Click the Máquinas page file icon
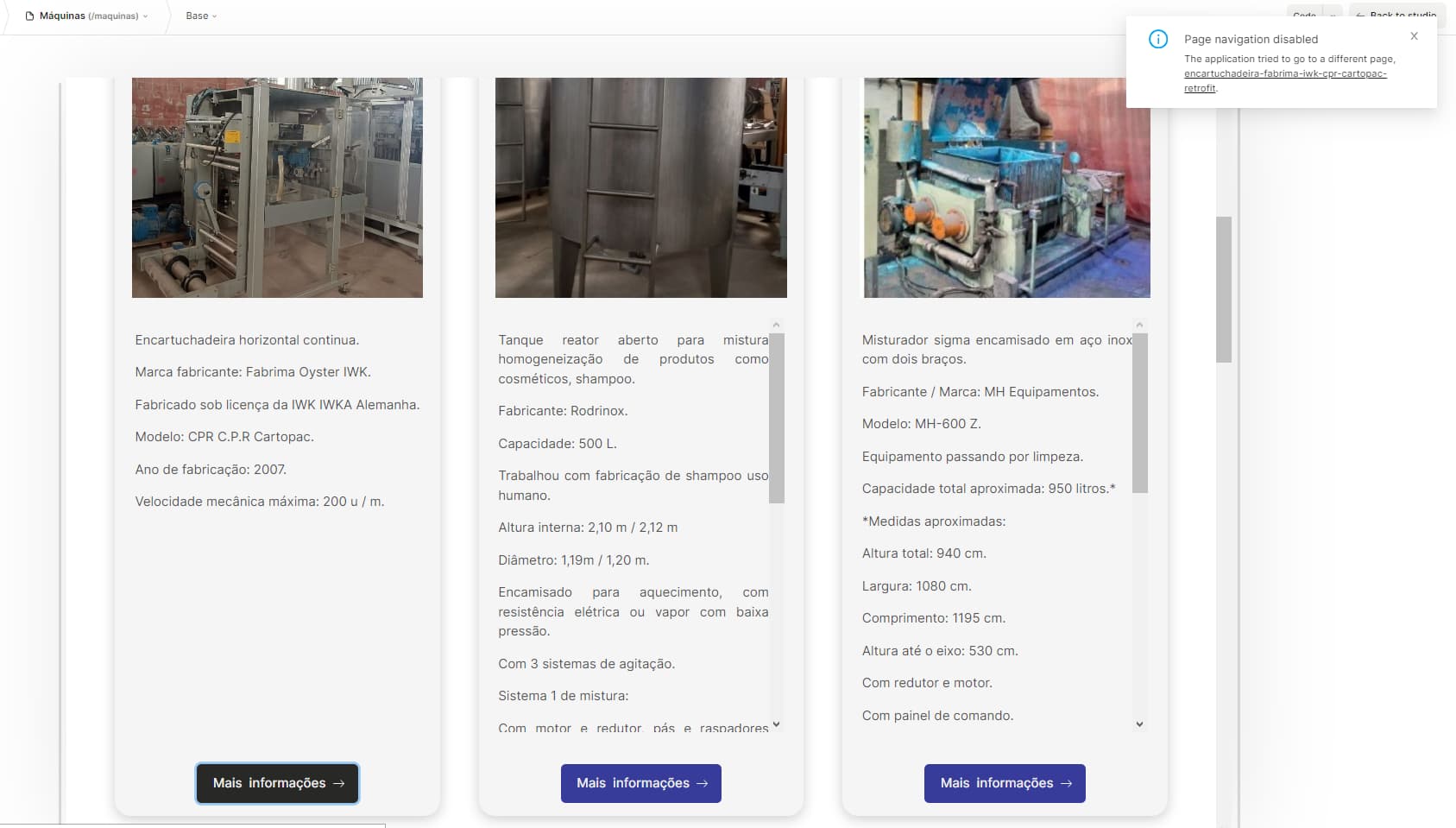Screen dimensions: 1456x828 (x=30, y=16)
